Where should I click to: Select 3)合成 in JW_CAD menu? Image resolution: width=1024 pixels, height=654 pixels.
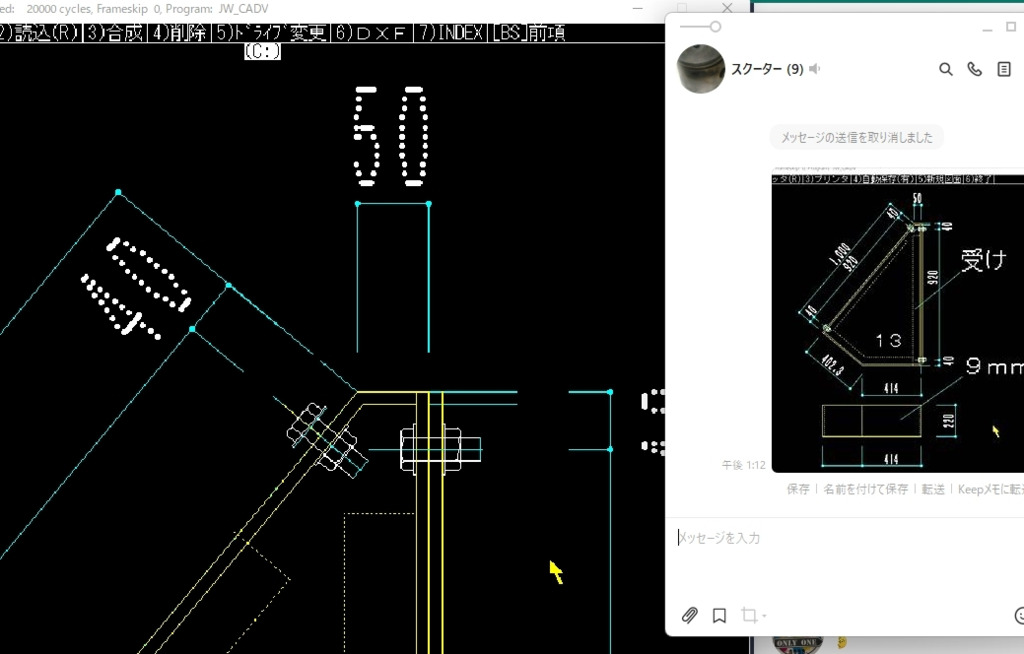[114, 33]
